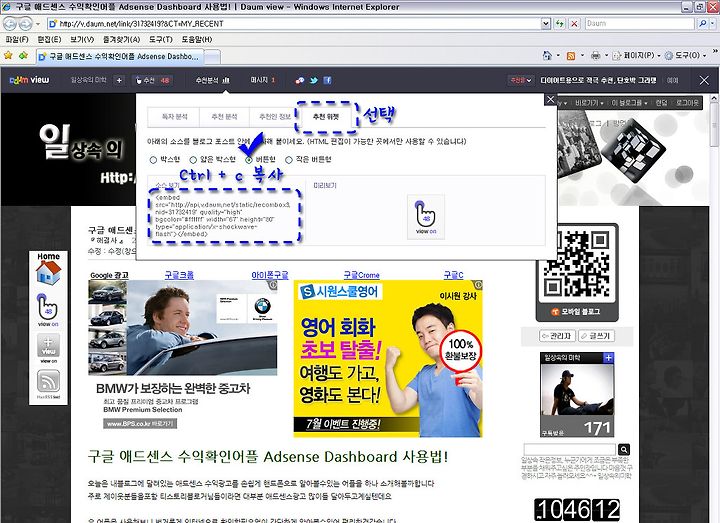The image size is (720, 523).
Task: Close the widget popup with its X button
Action: [x=551, y=99]
